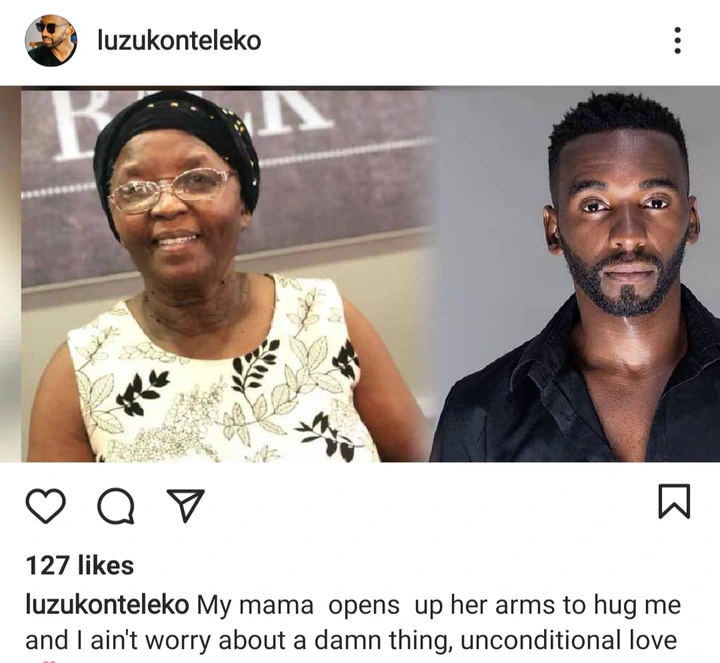
Task: Tap luzukonteleko username in the caption
Action: click(x=107, y=605)
